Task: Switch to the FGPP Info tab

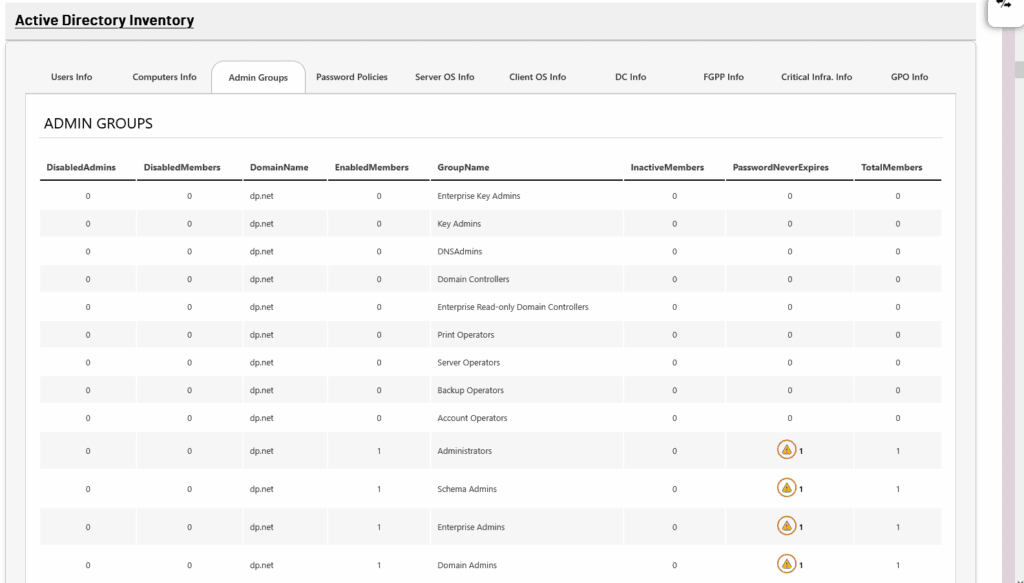Action: coord(723,76)
